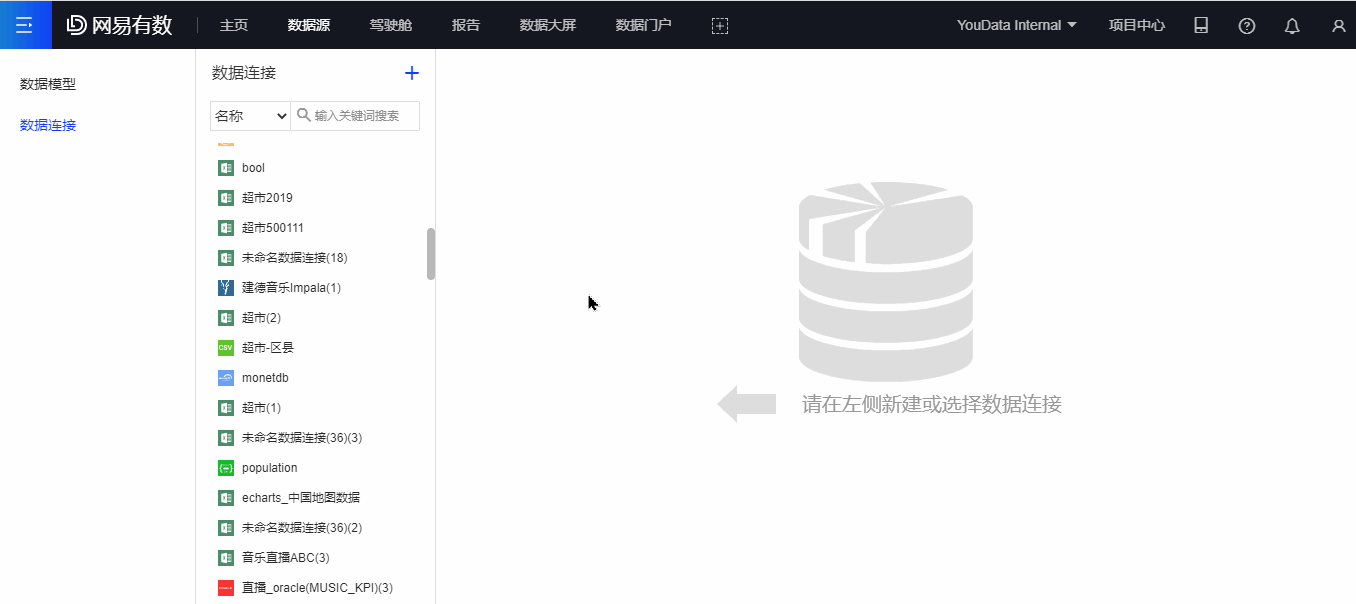Click the user profile icon
Image resolution: width=1356 pixels, height=604 pixels.
(x=1338, y=26)
